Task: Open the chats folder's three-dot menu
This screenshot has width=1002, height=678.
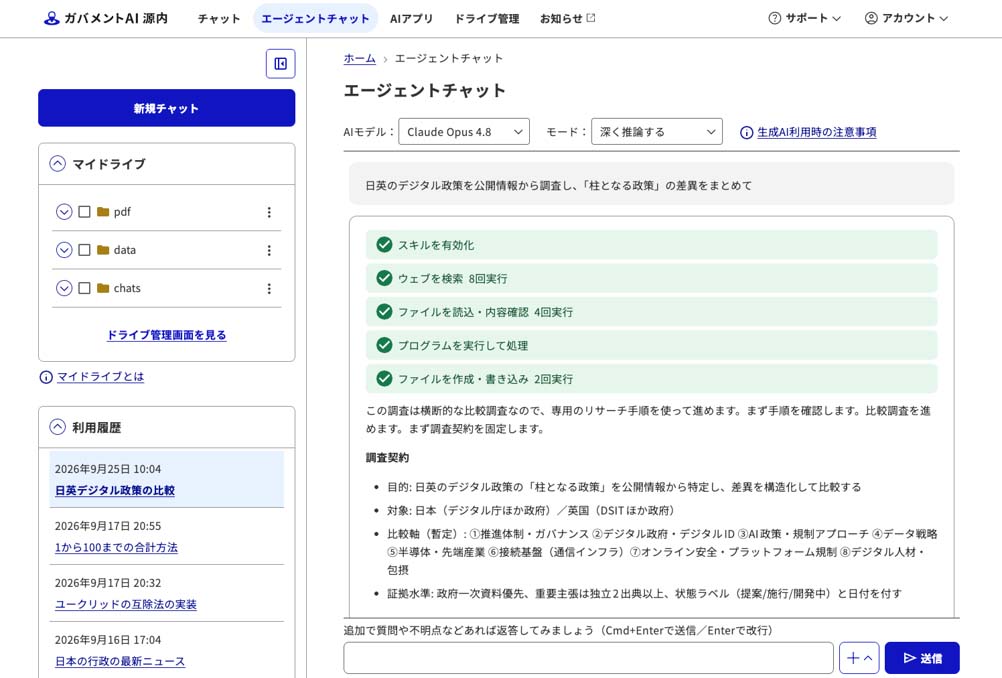Action: click(269, 289)
